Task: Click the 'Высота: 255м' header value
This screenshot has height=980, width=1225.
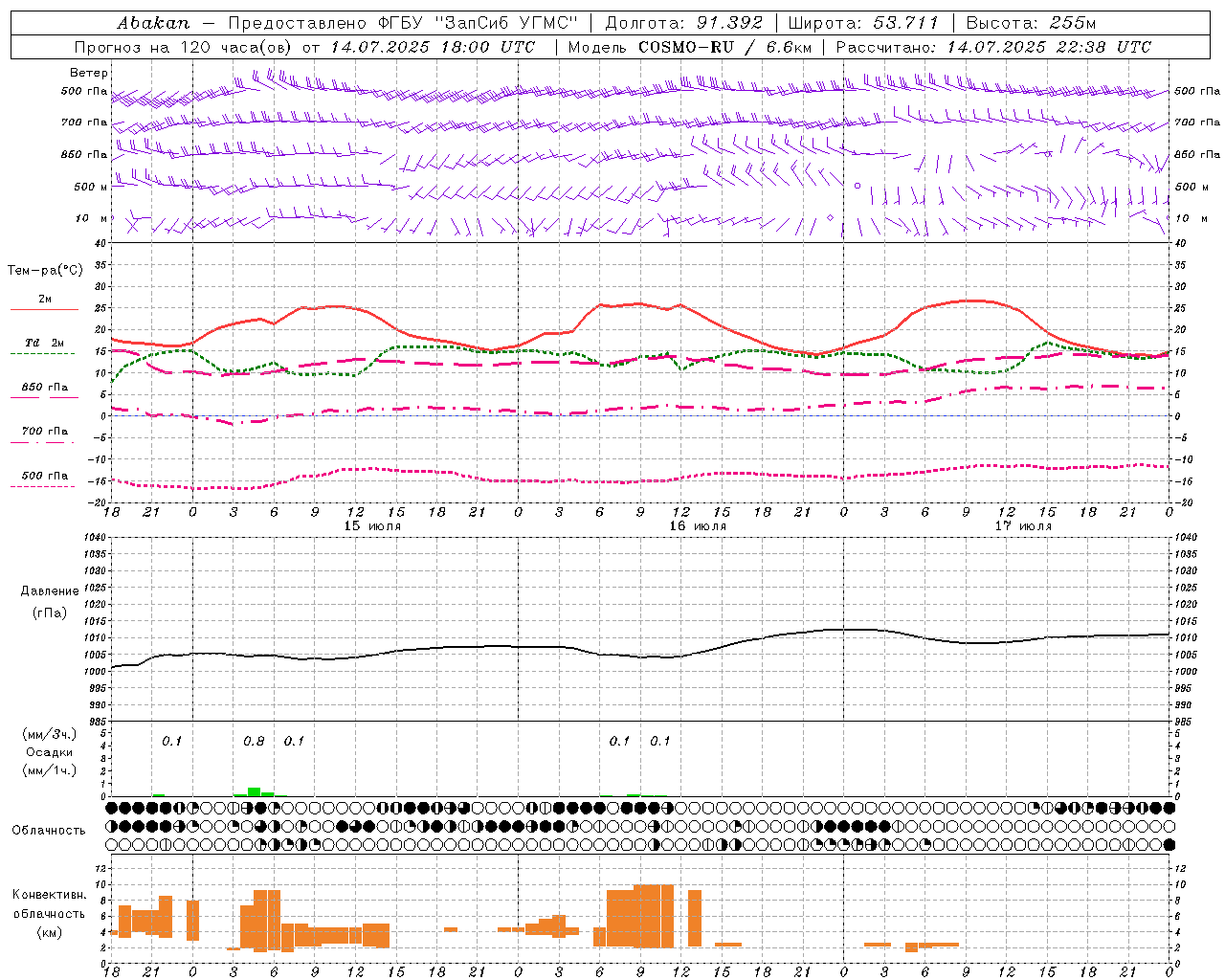Action: [1031, 23]
